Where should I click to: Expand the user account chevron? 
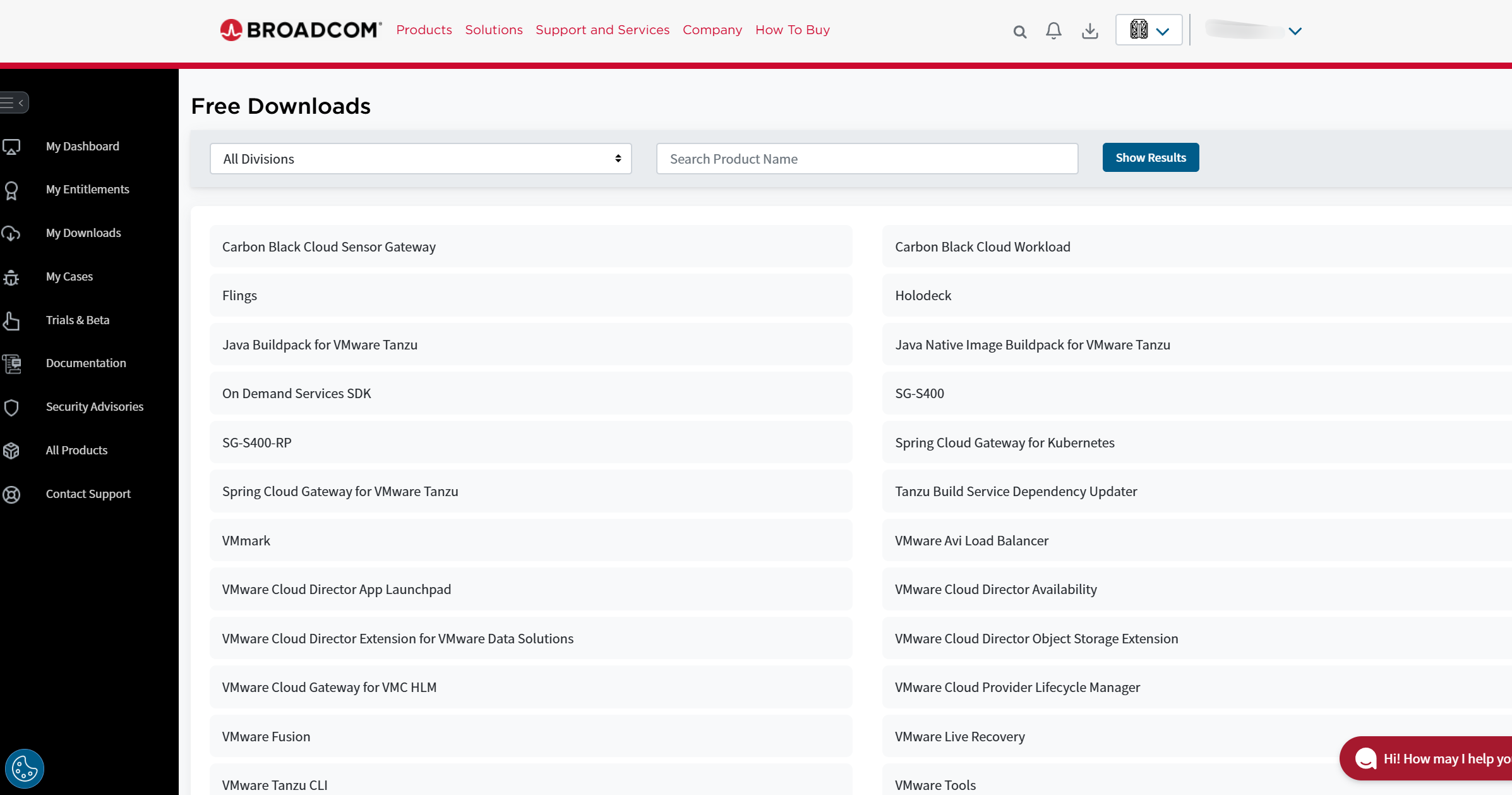tap(1295, 31)
